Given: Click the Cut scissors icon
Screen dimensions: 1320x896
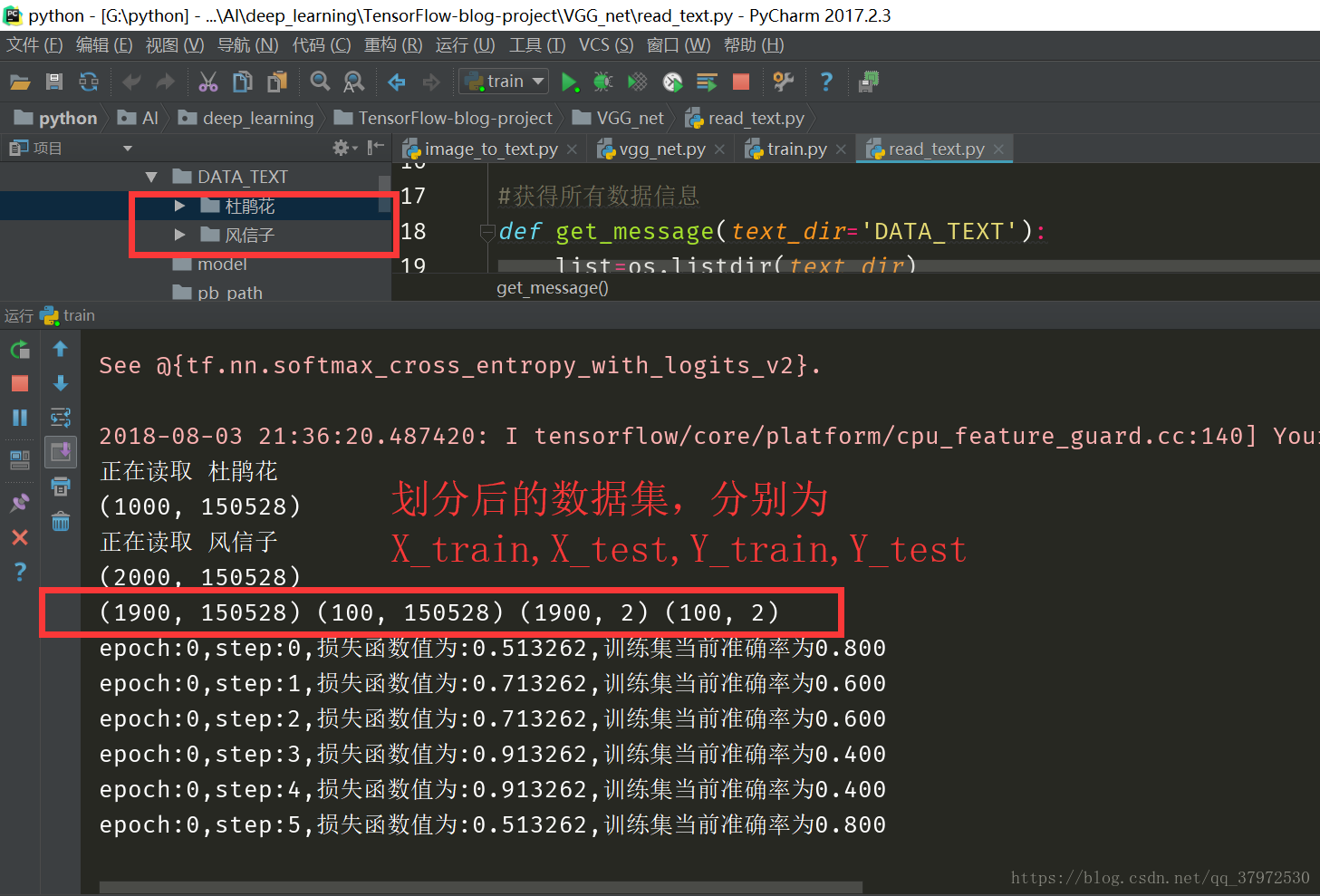Looking at the screenshot, I should coord(208,82).
